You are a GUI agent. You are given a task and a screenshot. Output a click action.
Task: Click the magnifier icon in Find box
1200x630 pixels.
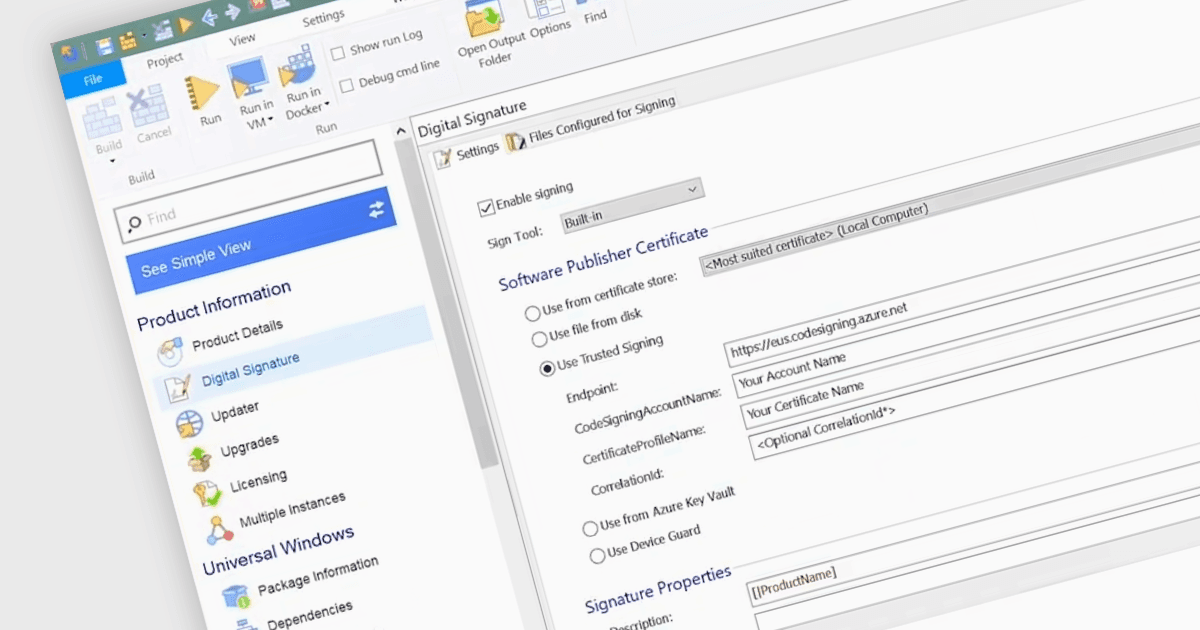click(135, 226)
